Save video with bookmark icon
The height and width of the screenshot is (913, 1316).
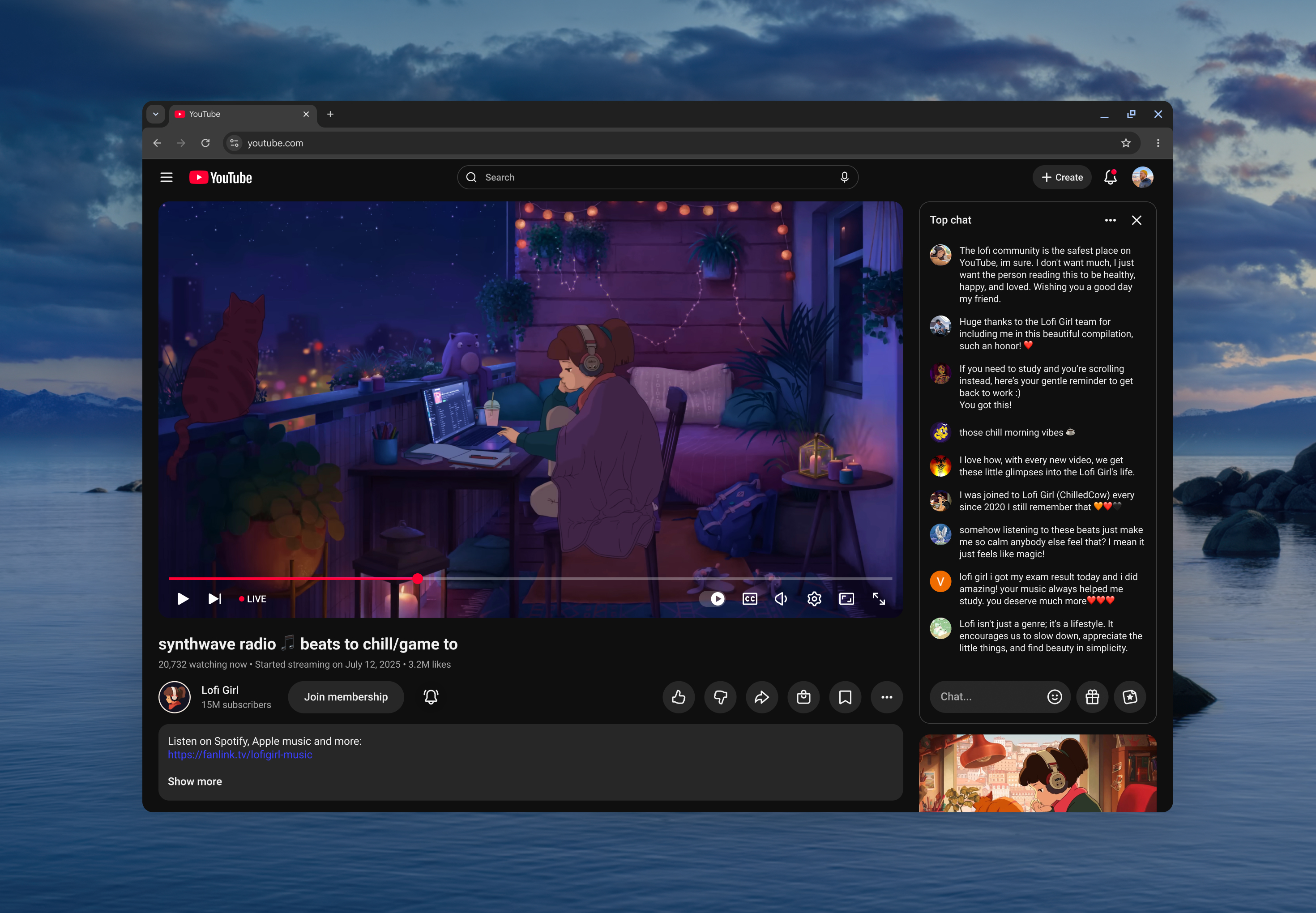pos(845,697)
